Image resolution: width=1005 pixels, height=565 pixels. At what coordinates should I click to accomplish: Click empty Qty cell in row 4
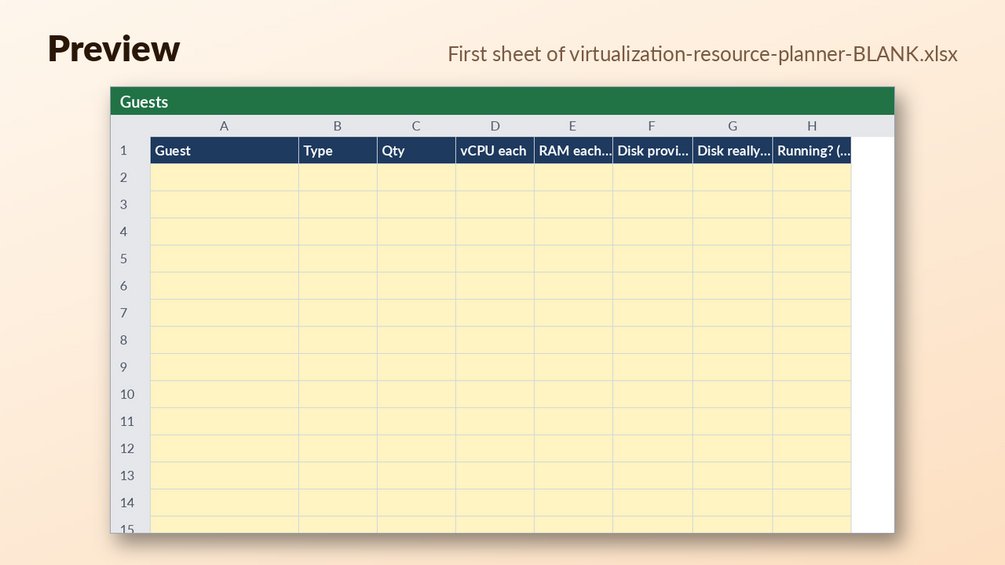click(416, 231)
